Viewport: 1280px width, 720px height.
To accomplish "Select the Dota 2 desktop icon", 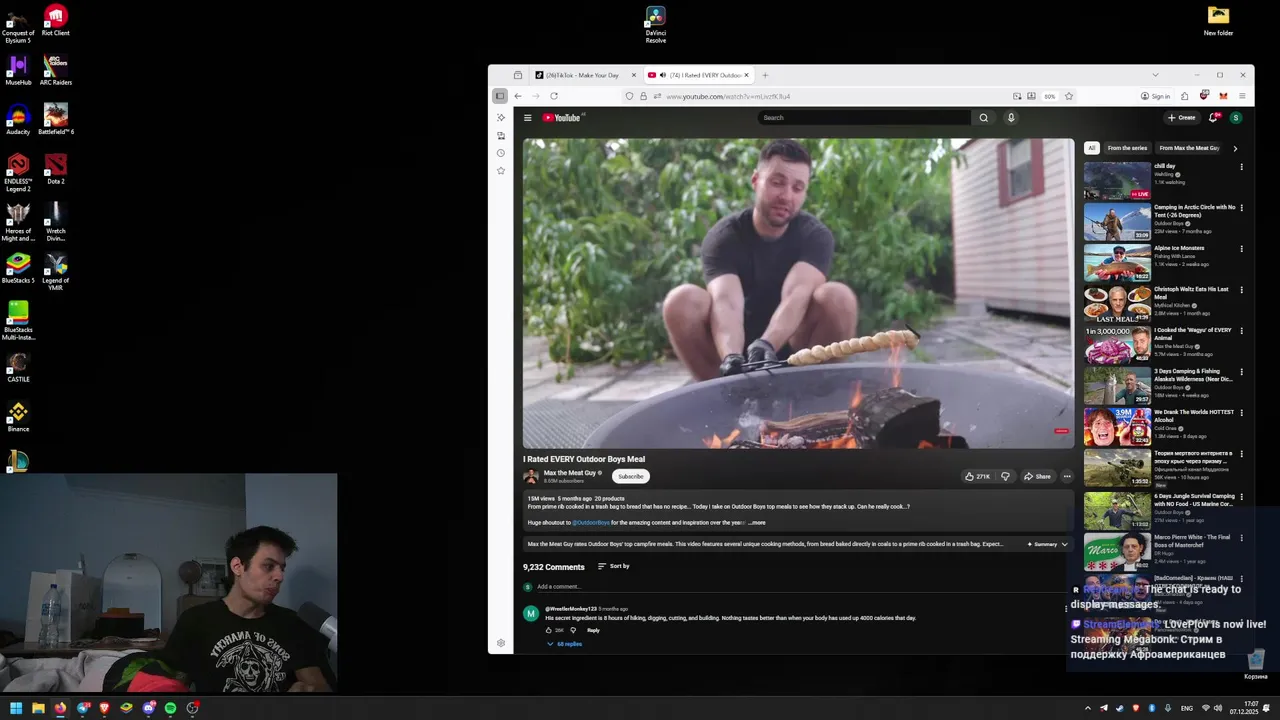I will pos(56,168).
